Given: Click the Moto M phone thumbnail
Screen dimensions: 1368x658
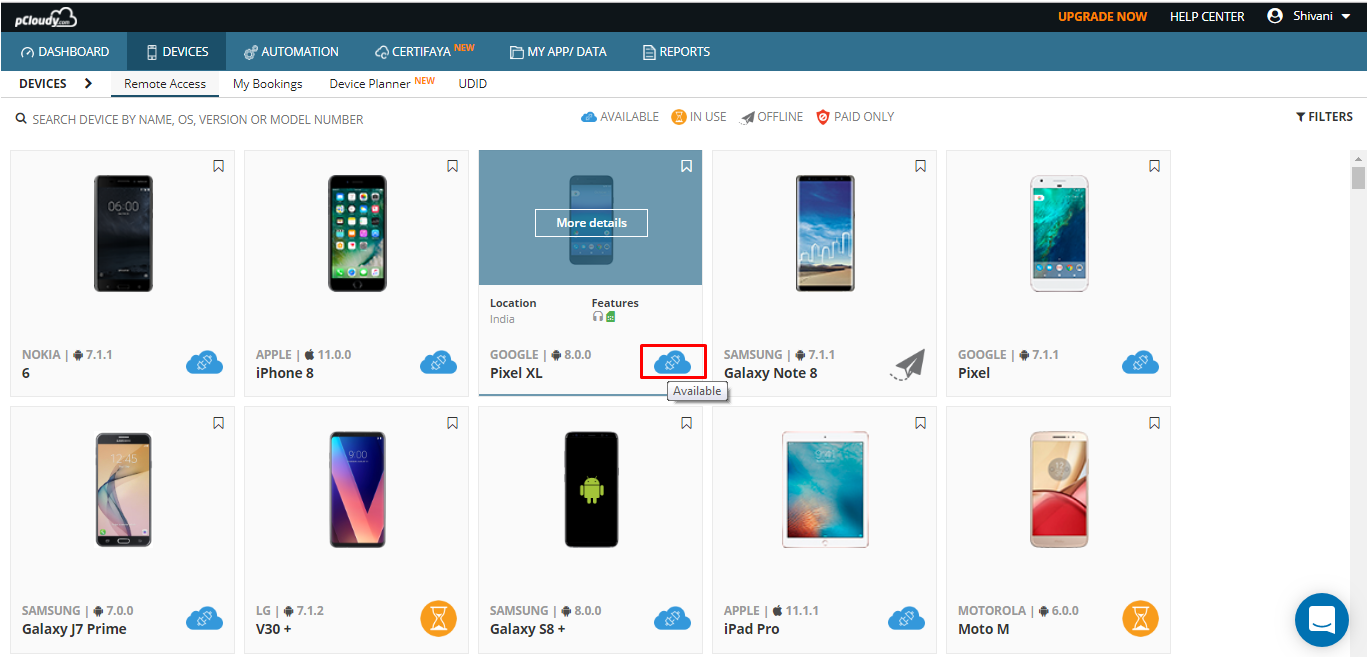Looking at the screenshot, I should (x=1059, y=489).
